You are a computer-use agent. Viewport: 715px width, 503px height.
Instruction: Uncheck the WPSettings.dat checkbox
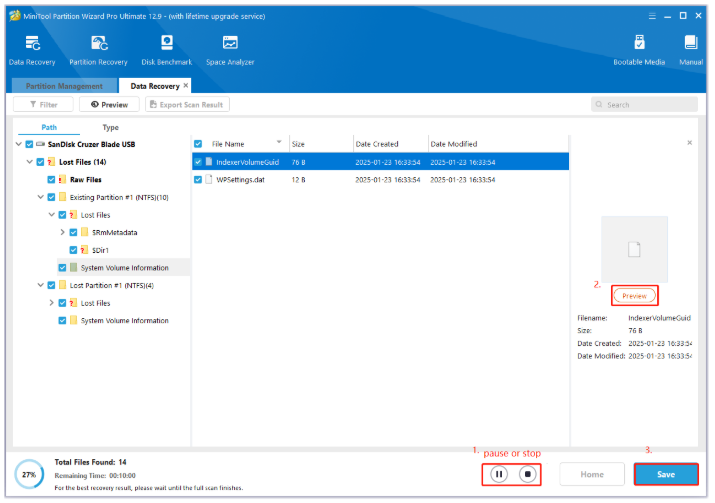(x=198, y=180)
